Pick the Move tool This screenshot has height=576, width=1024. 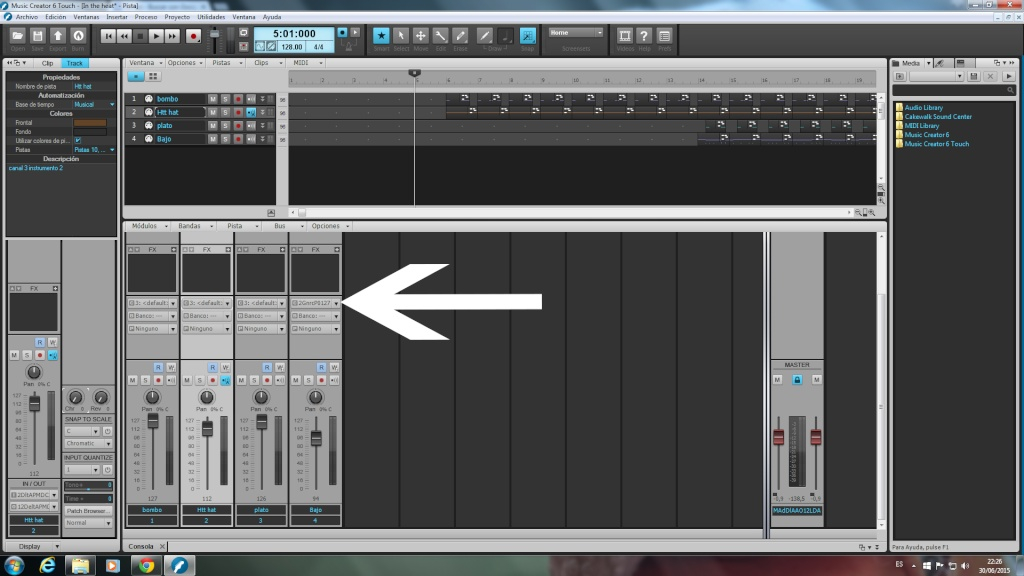[421, 36]
